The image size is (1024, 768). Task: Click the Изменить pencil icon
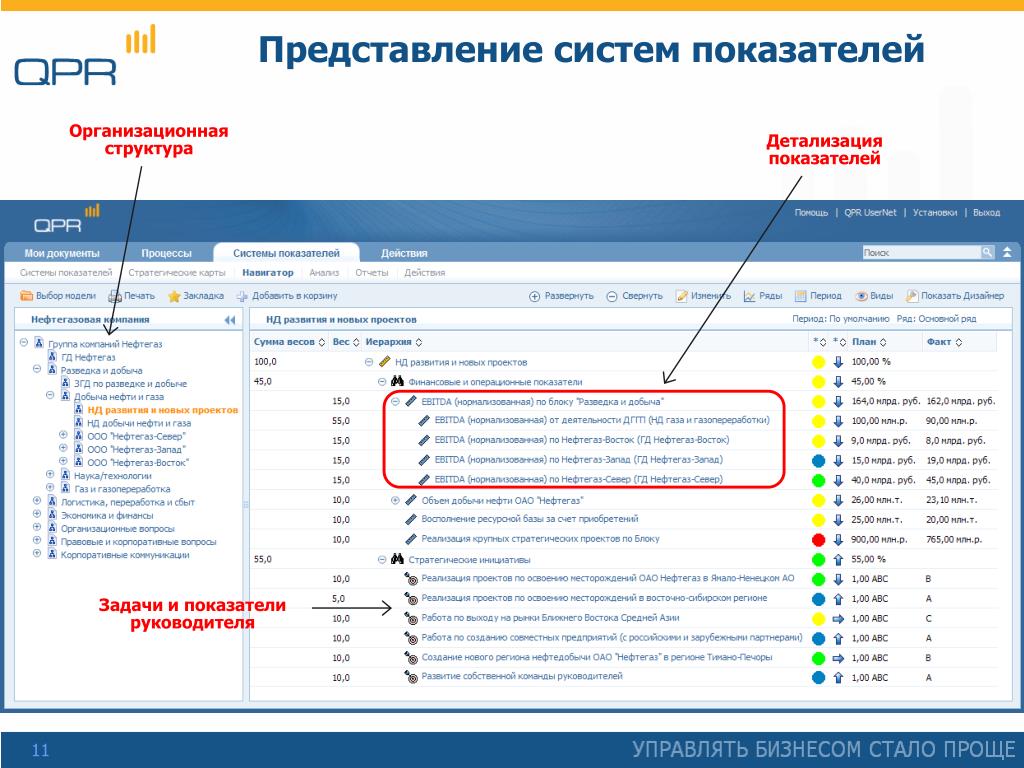pos(682,296)
